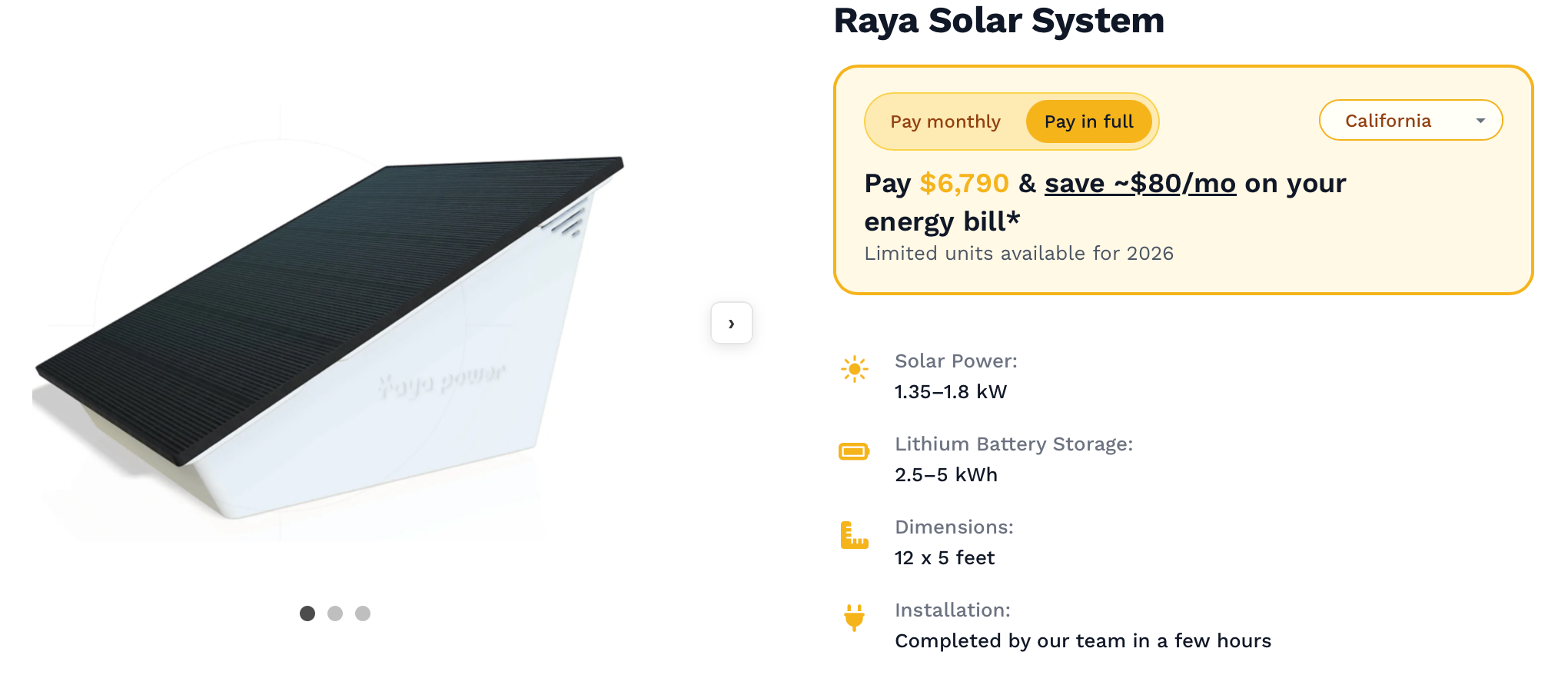
Task: Click the sun Solar Power icon
Action: (x=854, y=369)
